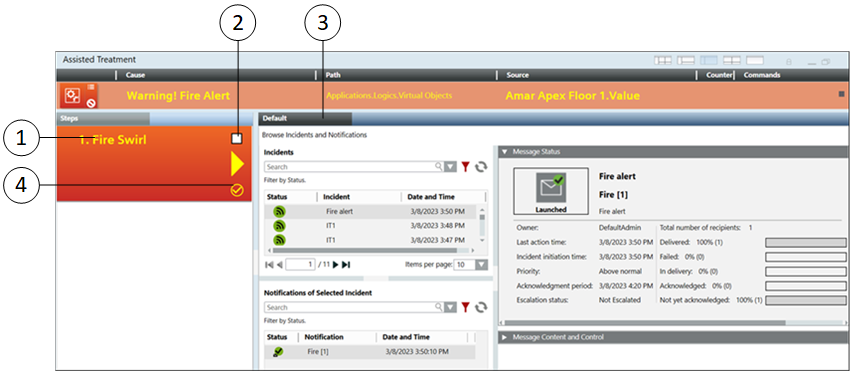The height and width of the screenshot is (372, 853).
Task: Refresh the Incidents list
Action: (480, 167)
